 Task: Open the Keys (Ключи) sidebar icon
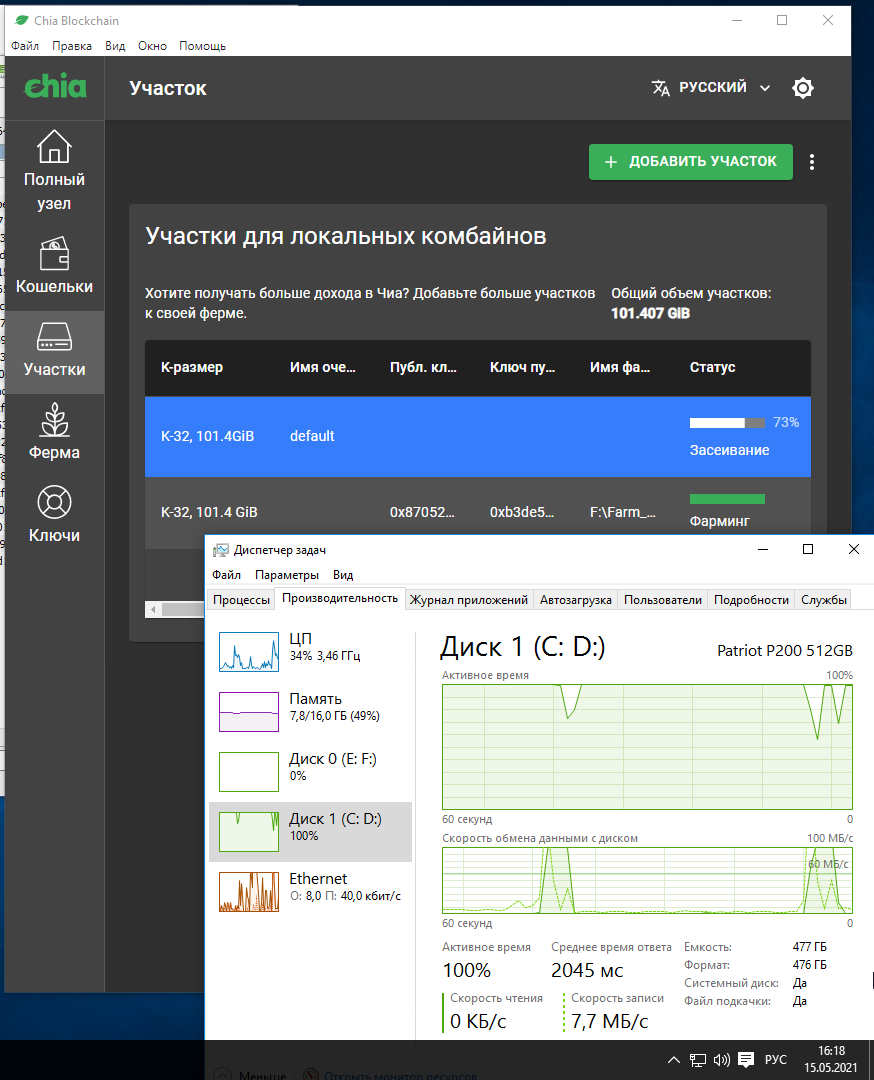point(54,515)
